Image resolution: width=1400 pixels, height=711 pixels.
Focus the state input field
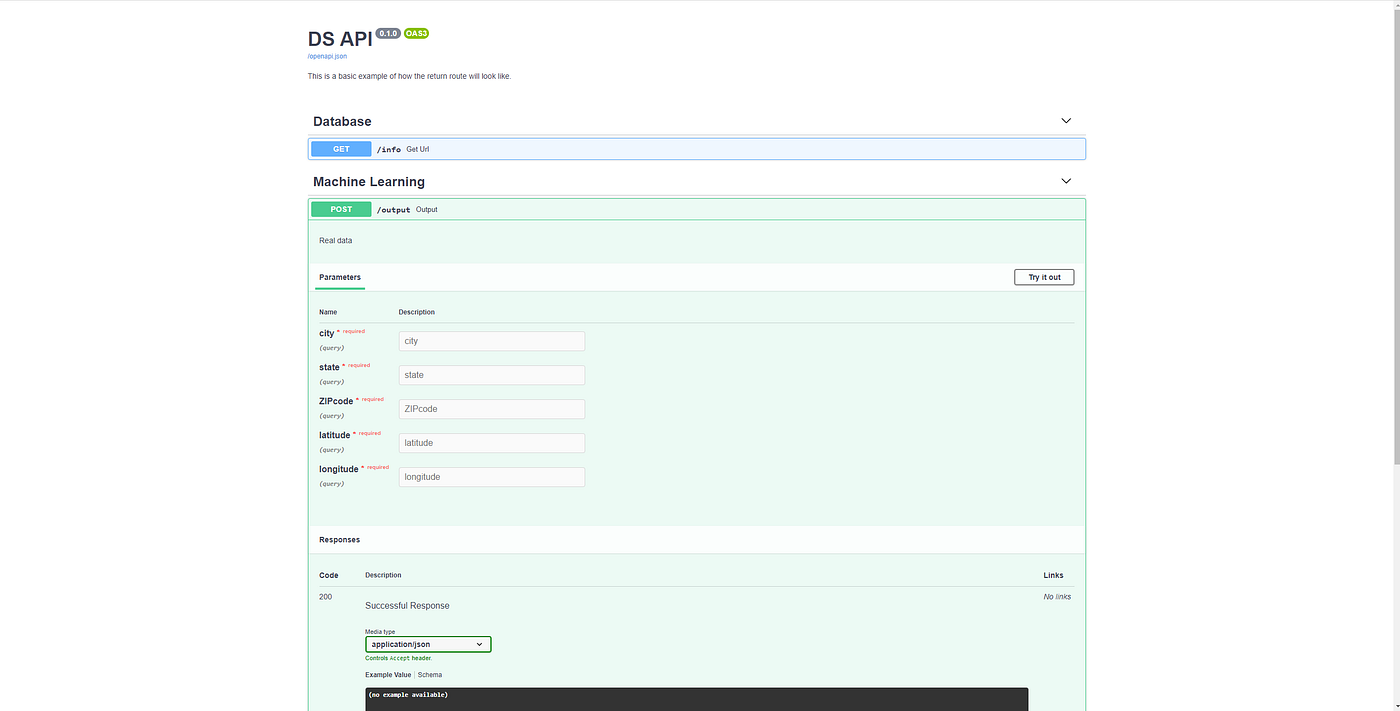click(x=492, y=375)
